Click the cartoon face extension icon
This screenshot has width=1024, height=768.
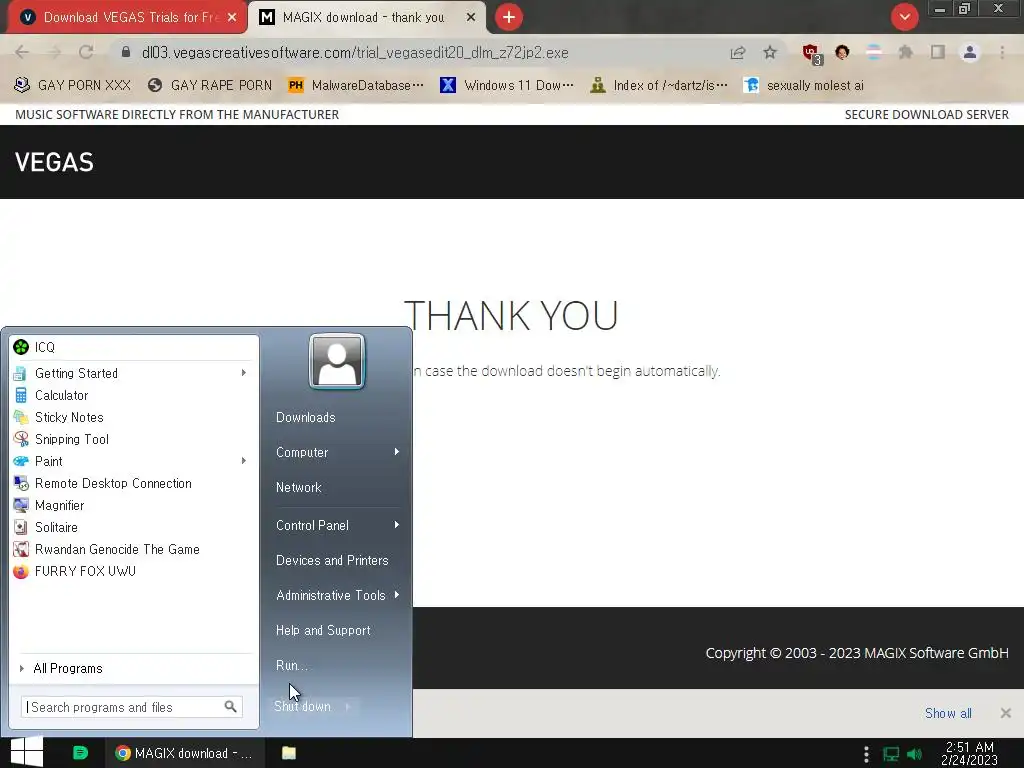[842, 52]
